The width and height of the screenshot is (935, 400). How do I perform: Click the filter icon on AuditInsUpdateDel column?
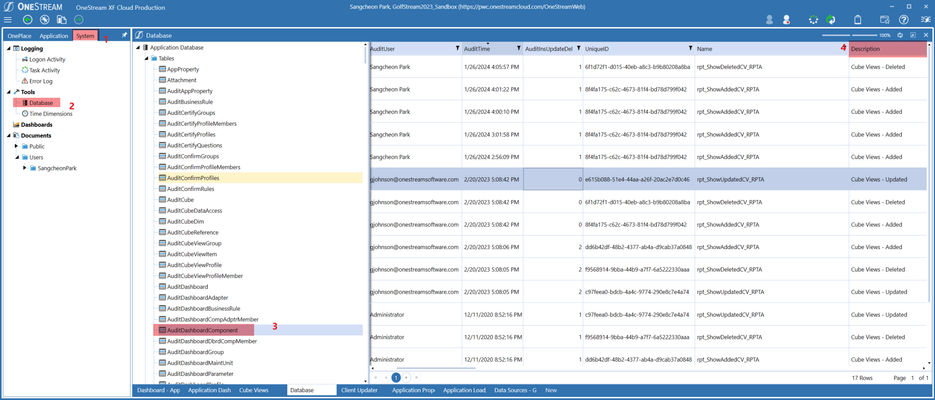[x=578, y=48]
